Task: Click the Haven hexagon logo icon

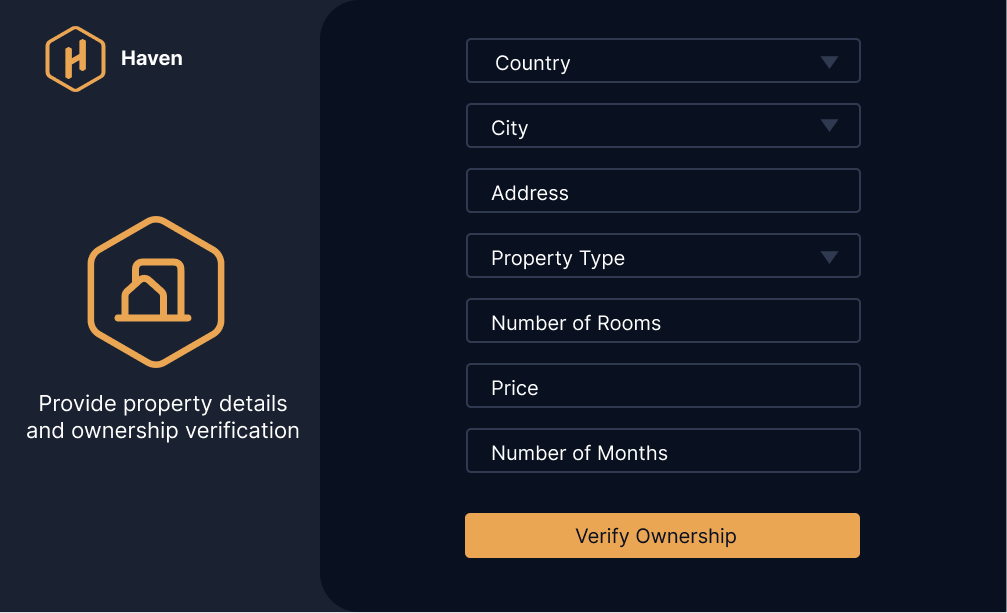Action: pyautogui.click(x=75, y=59)
